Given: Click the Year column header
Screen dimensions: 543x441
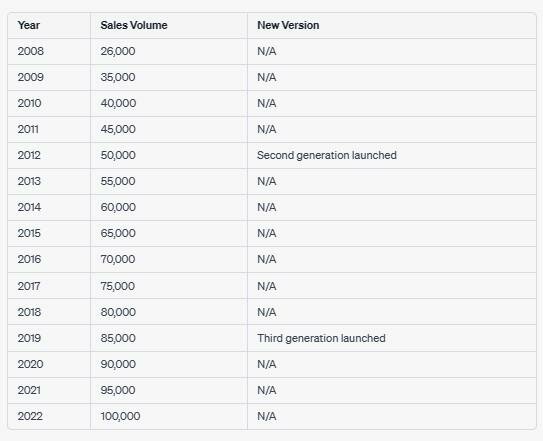Looking at the screenshot, I should click(49, 25).
